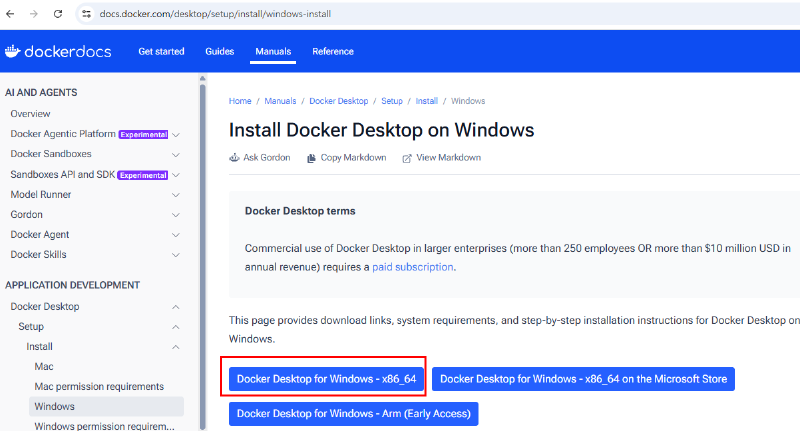Image resolution: width=800 pixels, height=431 pixels.
Task: Click the View Markdown text
Action: [x=448, y=158]
